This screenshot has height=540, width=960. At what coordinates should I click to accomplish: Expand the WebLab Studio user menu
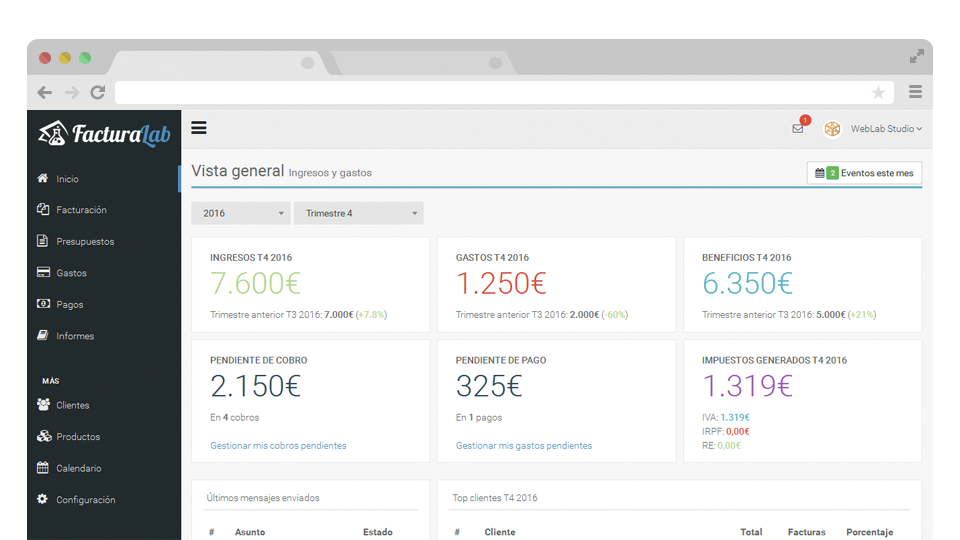[886, 129]
